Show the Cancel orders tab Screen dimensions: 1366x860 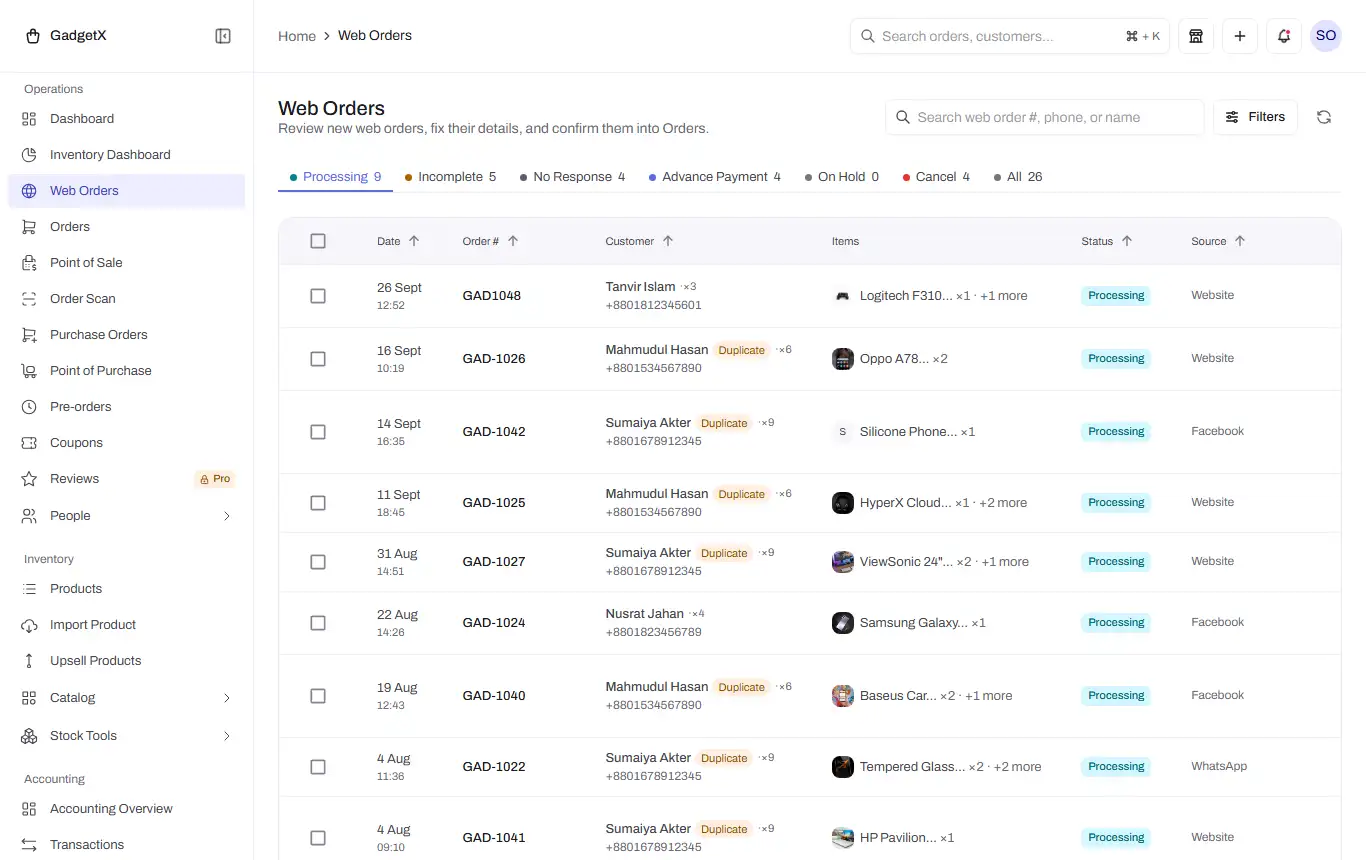(936, 177)
